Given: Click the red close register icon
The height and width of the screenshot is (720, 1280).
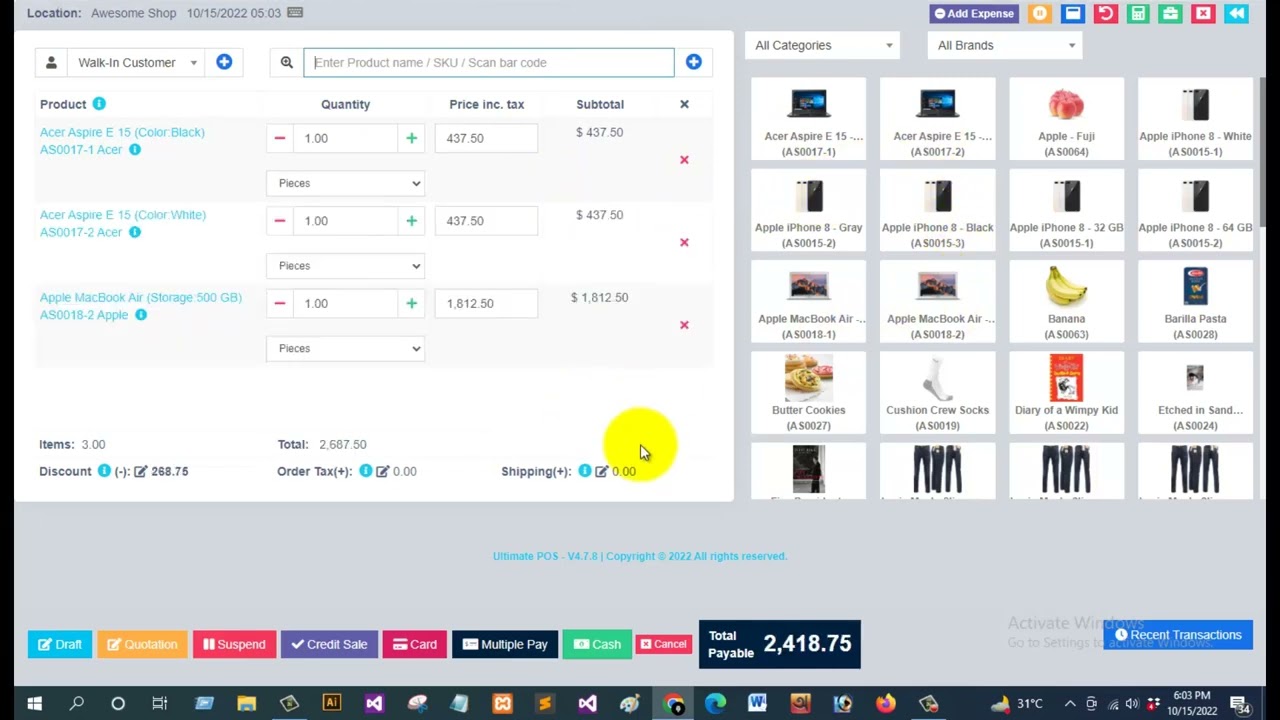Looking at the screenshot, I should click(x=1203, y=13).
